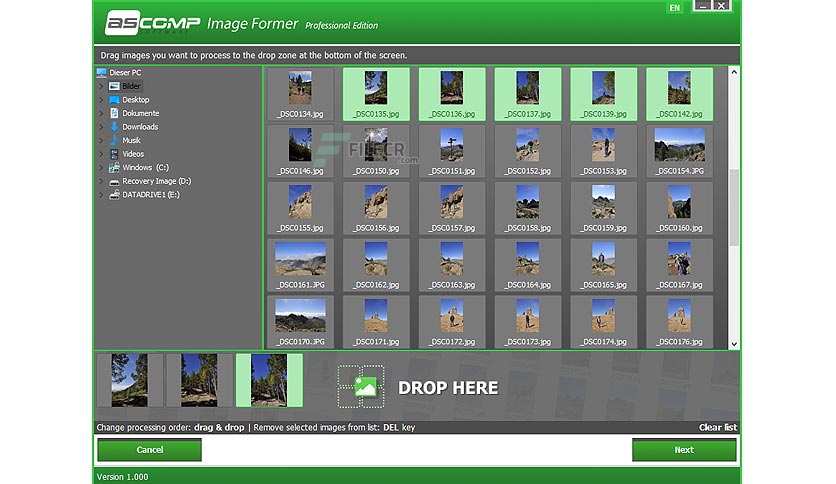This screenshot has width=836, height=484.
Task: Select thumbnail _DSC0165.jpg
Action: coord(604,265)
